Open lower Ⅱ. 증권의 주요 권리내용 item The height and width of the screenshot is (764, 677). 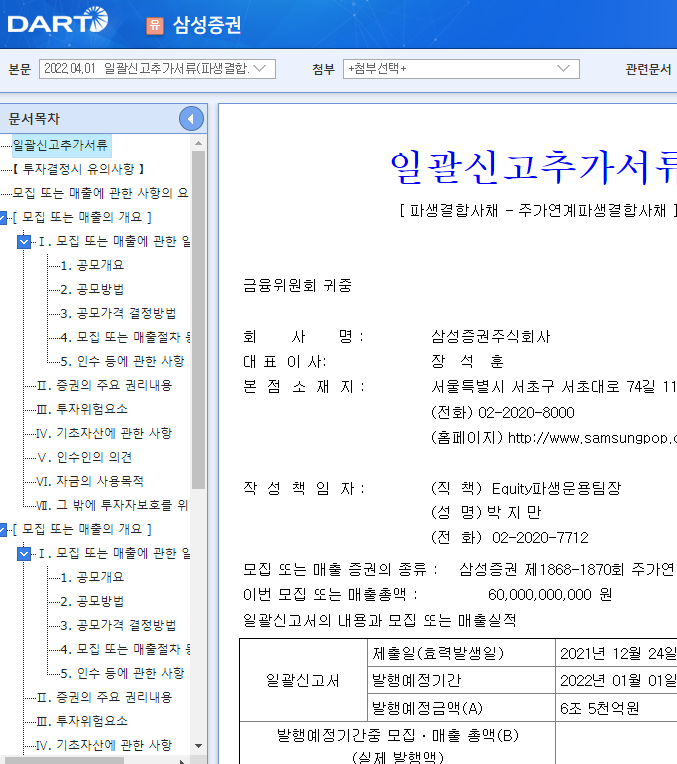104,697
